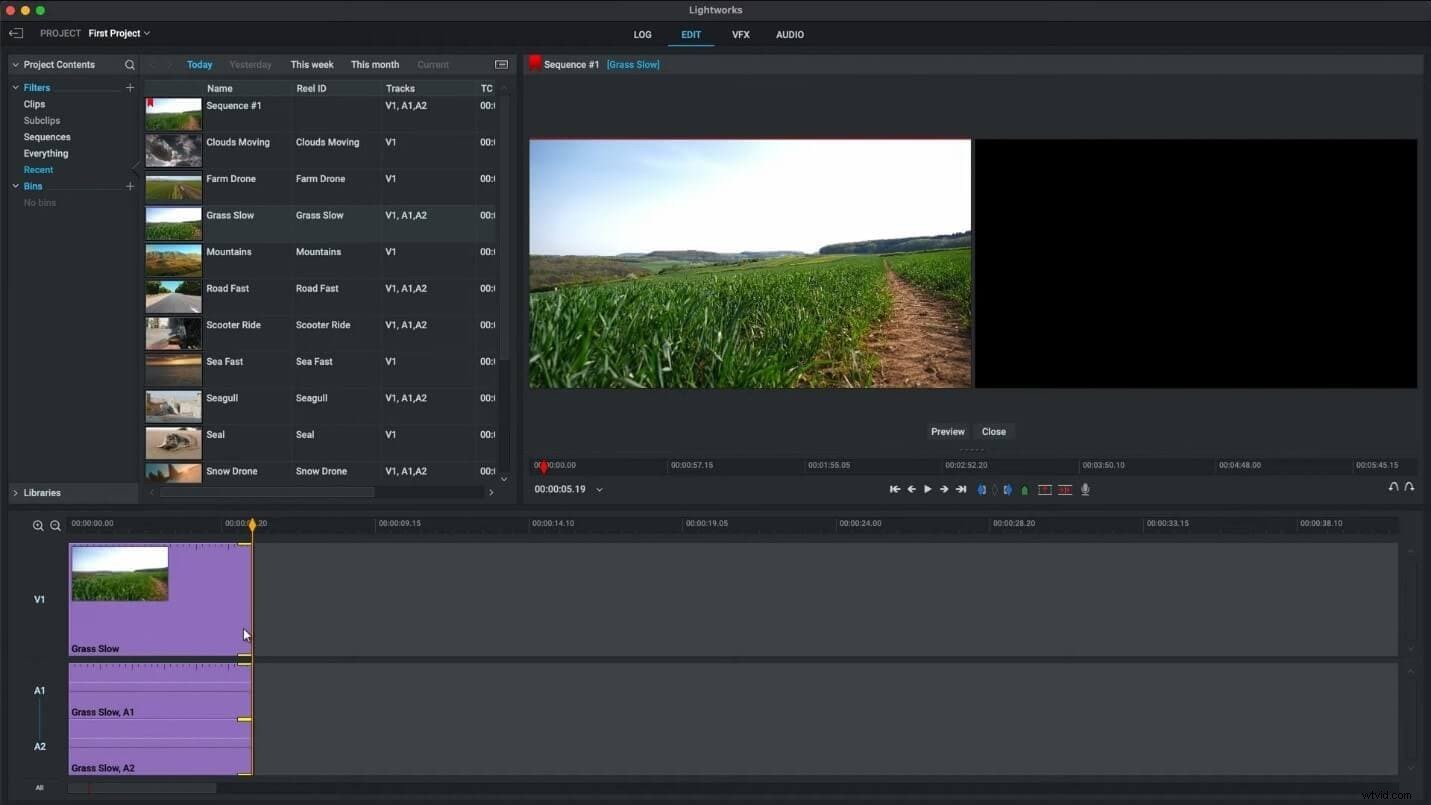Add a new bin with the plus icon
1431x805 pixels.
[130, 186]
